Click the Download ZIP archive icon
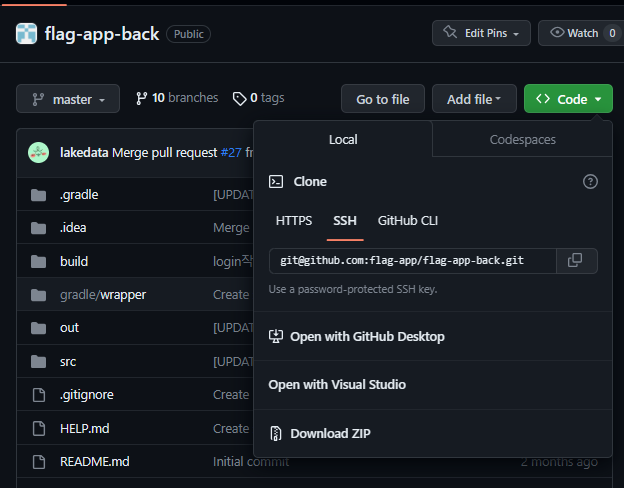This screenshot has height=488, width=624. [x=276, y=433]
